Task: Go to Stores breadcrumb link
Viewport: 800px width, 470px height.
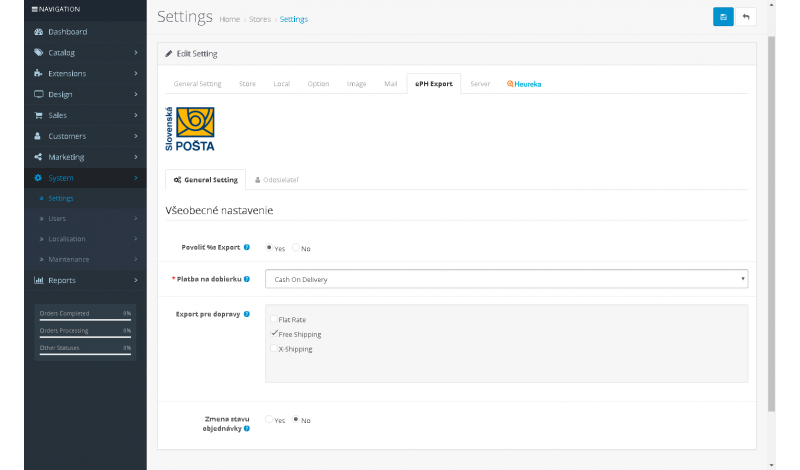Action: click(x=260, y=19)
